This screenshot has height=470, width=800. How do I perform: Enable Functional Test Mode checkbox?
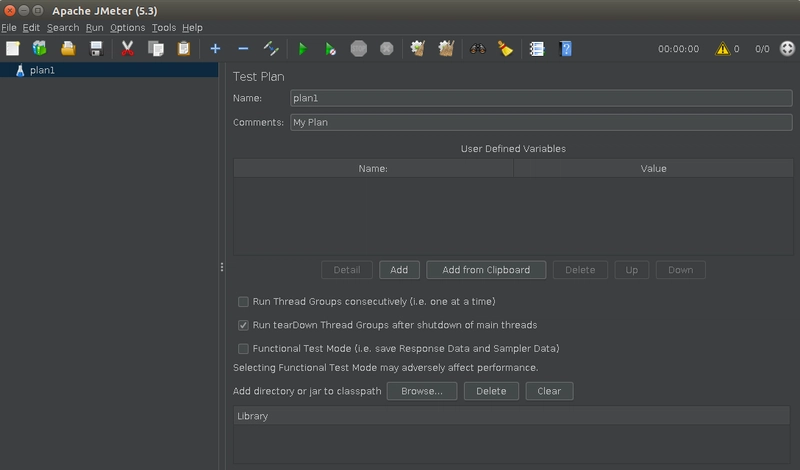tap(243, 349)
